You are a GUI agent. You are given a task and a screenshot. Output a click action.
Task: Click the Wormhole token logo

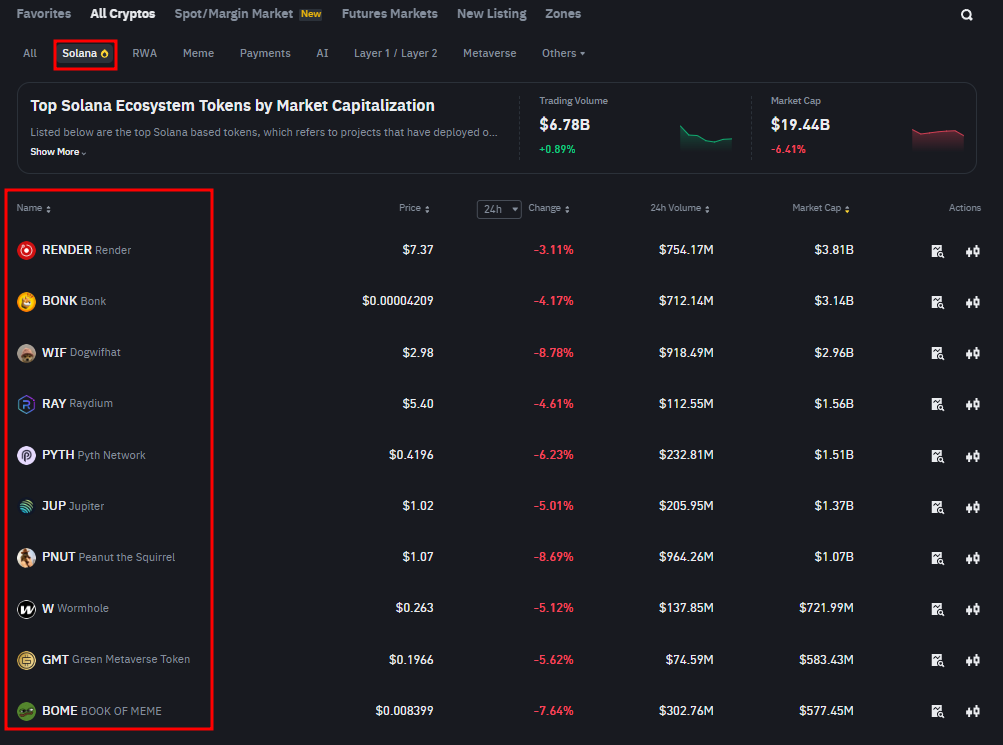(x=26, y=609)
